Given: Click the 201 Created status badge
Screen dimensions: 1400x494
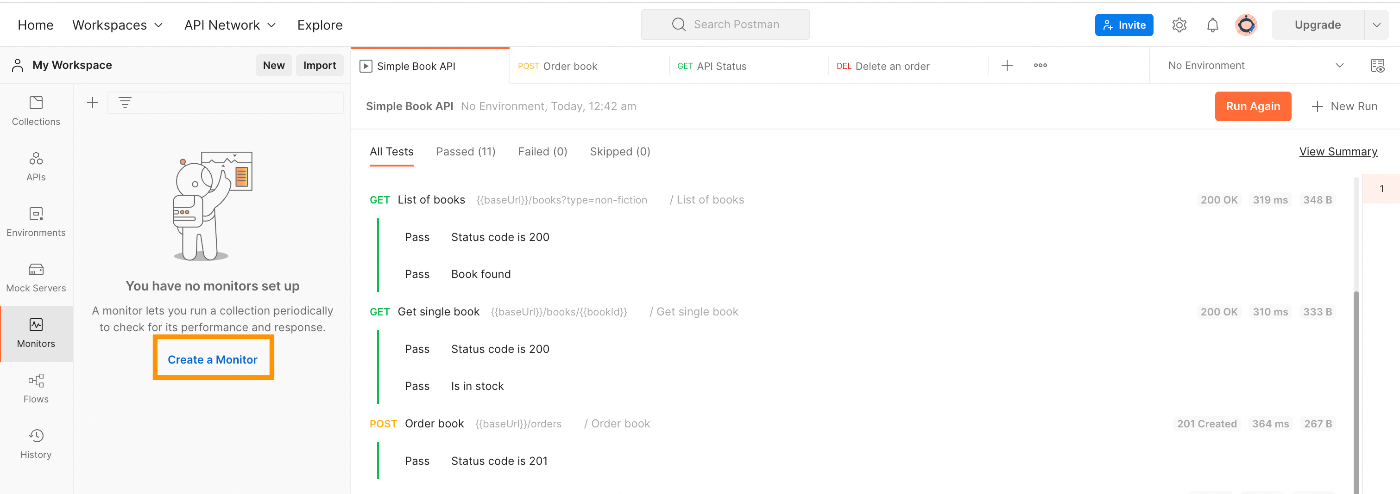Looking at the screenshot, I should click(x=1207, y=424).
